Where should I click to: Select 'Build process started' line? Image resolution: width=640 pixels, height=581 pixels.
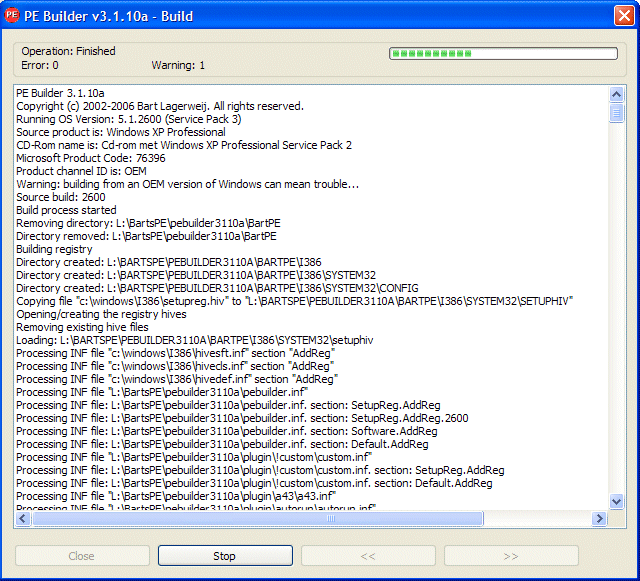(67, 210)
